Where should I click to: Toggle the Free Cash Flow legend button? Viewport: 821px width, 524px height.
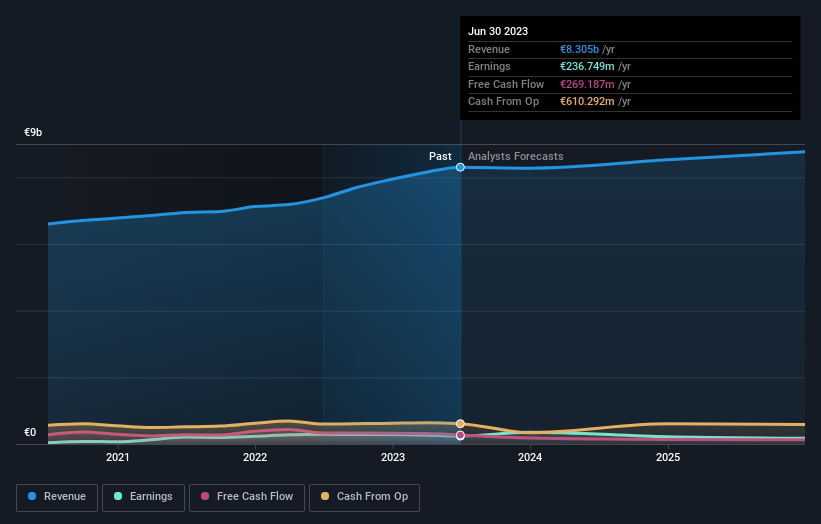[247, 497]
